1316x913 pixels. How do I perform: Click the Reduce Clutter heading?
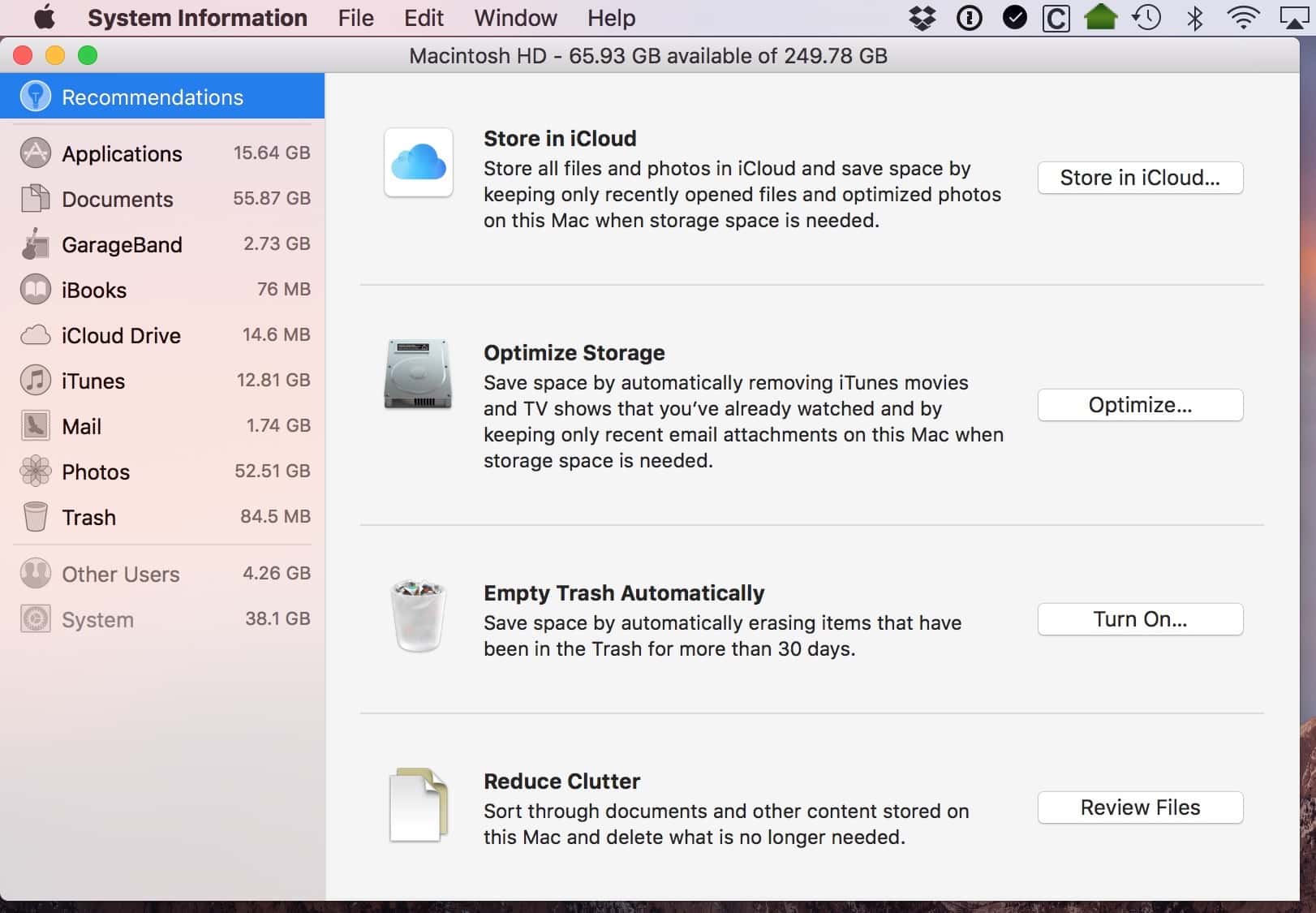[561, 782]
